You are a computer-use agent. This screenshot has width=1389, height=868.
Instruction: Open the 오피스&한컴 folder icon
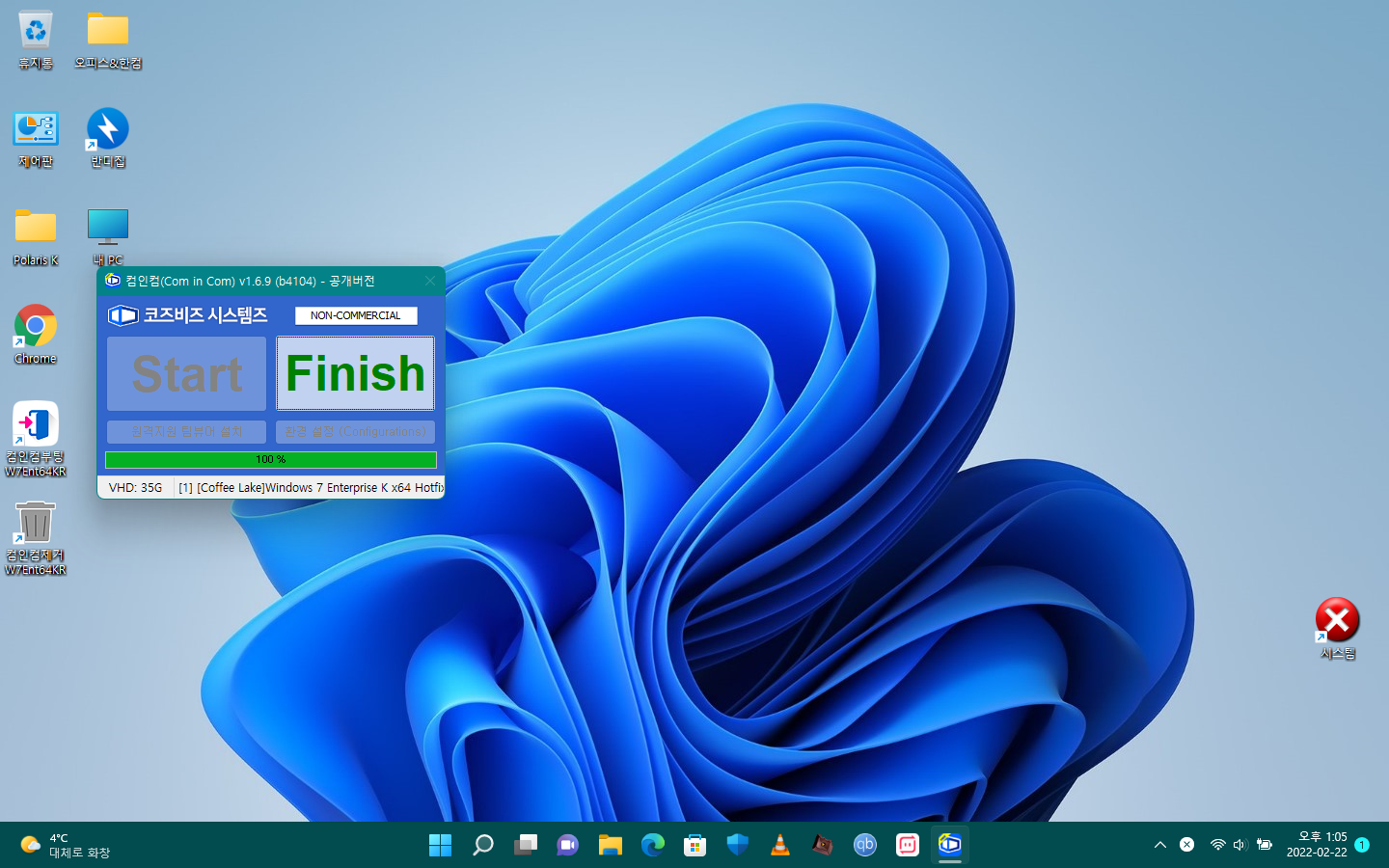click(108, 41)
